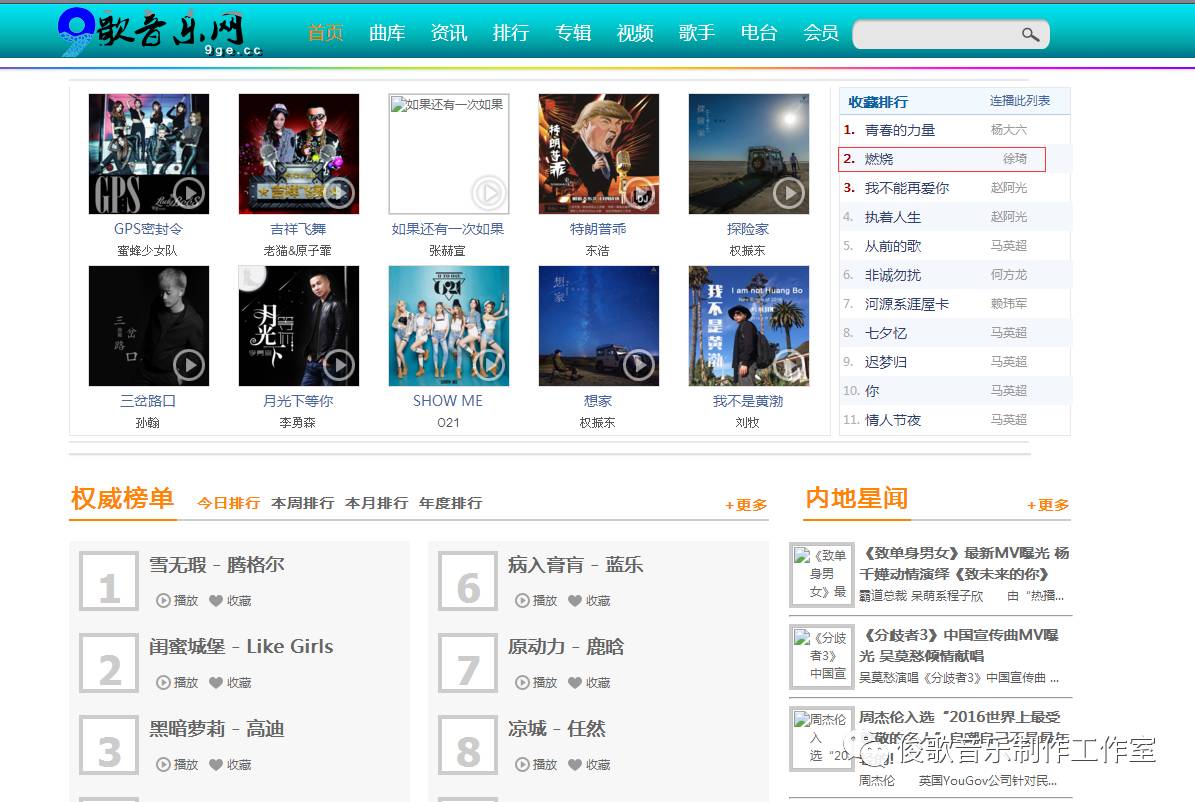
Task: Switch to the 年度排行 tab
Action: pyautogui.click(x=450, y=503)
